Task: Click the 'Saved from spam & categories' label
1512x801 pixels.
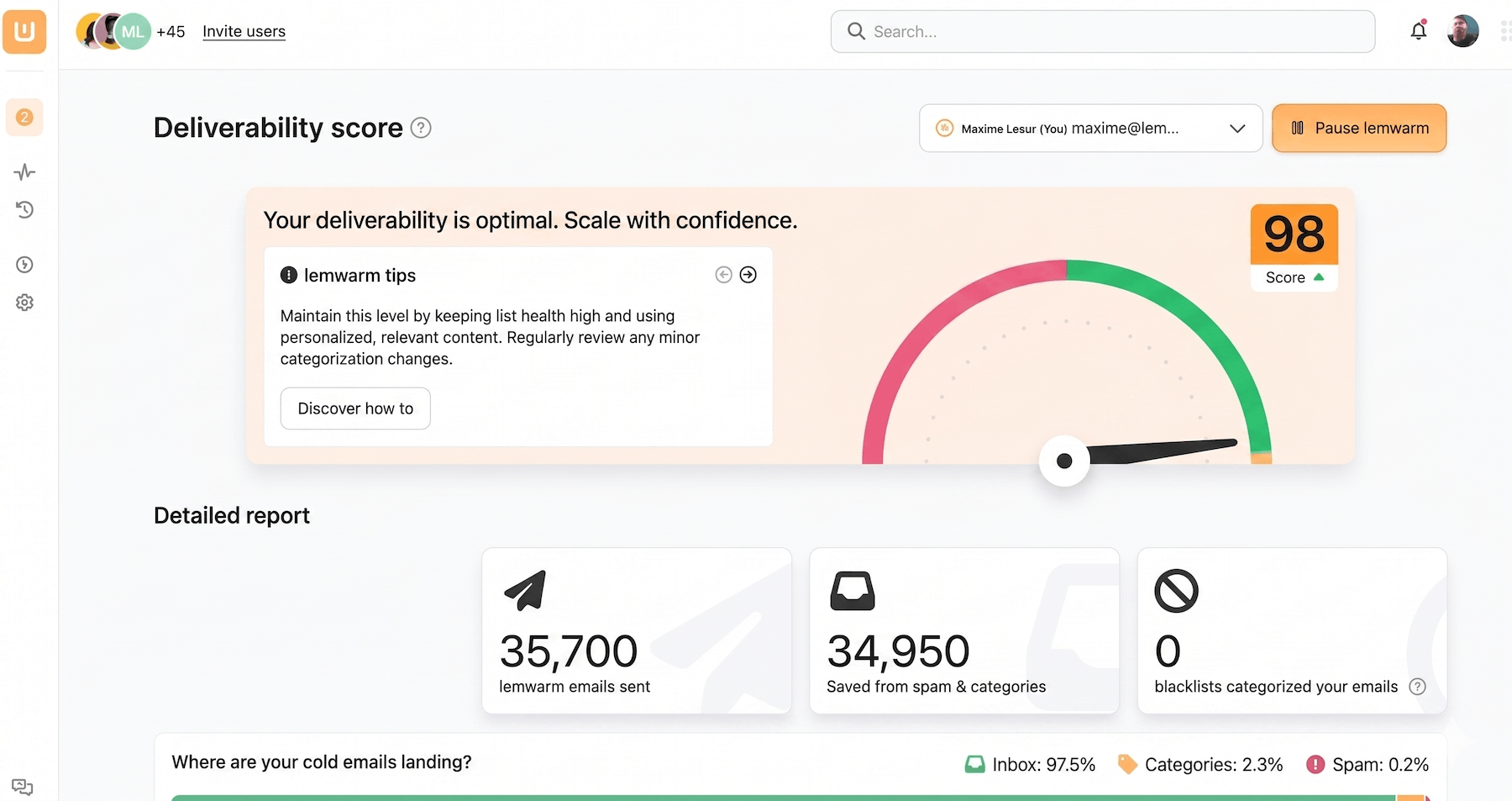Action: (x=937, y=687)
